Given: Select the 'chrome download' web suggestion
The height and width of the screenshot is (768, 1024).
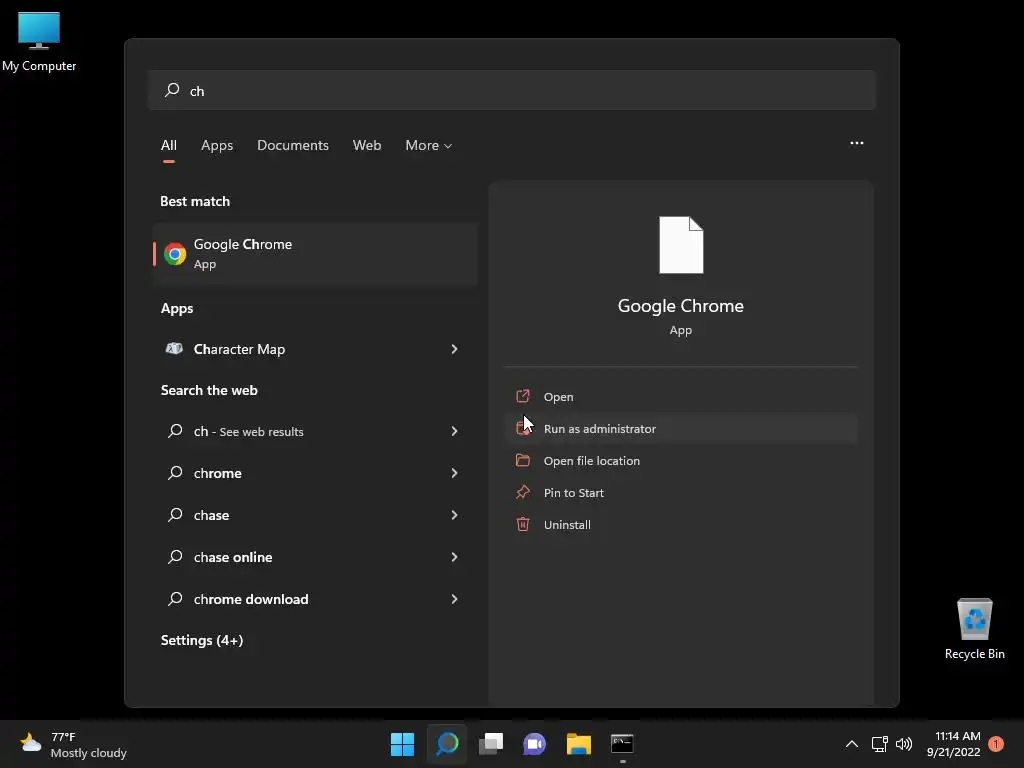Looking at the screenshot, I should (315, 599).
